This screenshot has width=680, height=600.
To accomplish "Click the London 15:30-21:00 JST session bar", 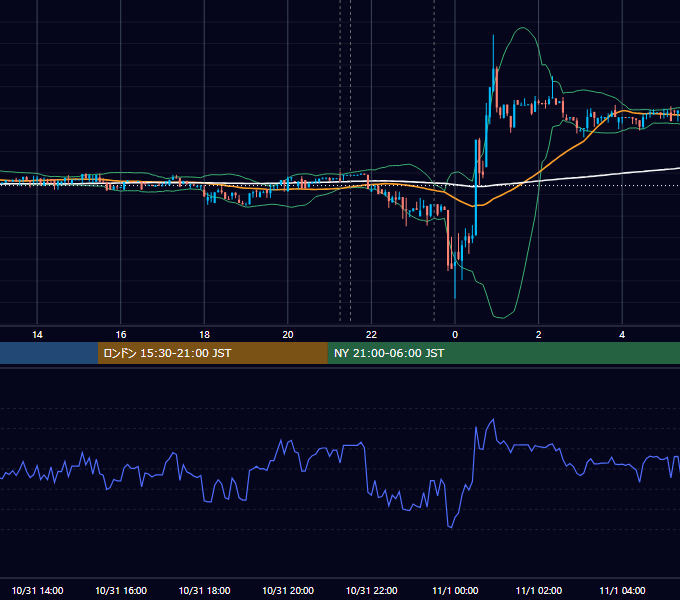I will [x=212, y=353].
